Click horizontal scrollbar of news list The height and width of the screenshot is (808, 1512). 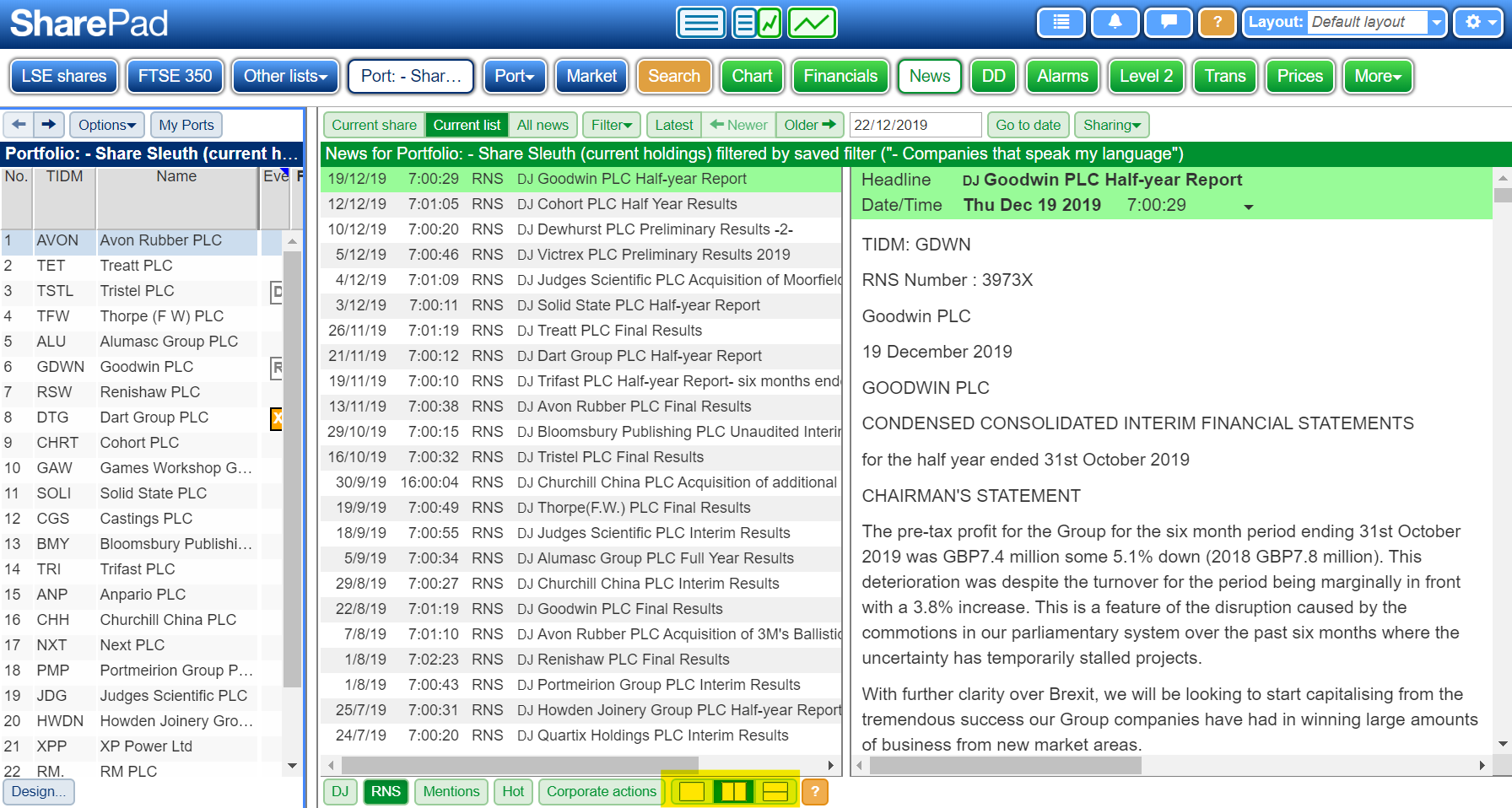(520, 765)
